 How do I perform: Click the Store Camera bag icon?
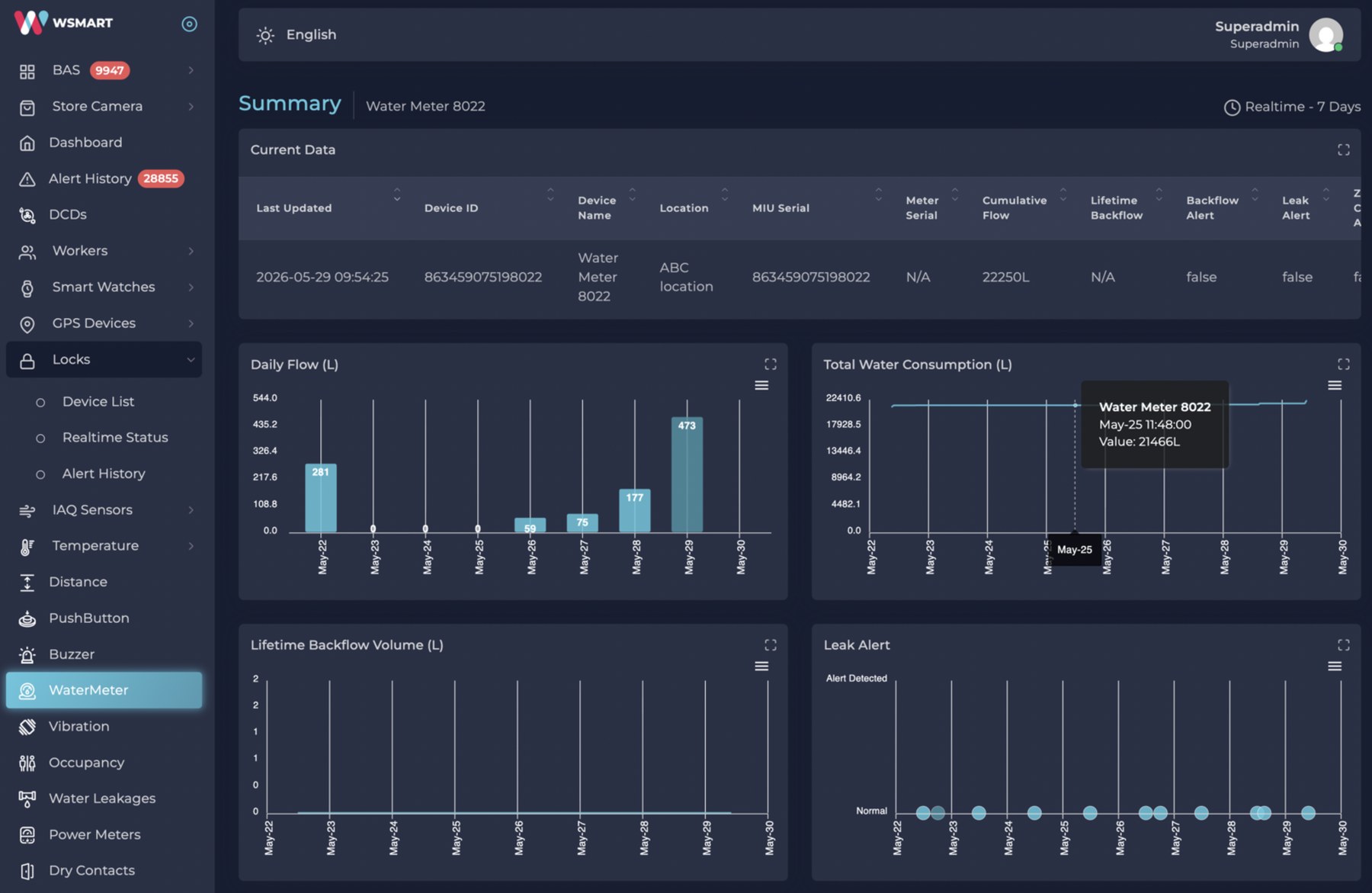[27, 107]
